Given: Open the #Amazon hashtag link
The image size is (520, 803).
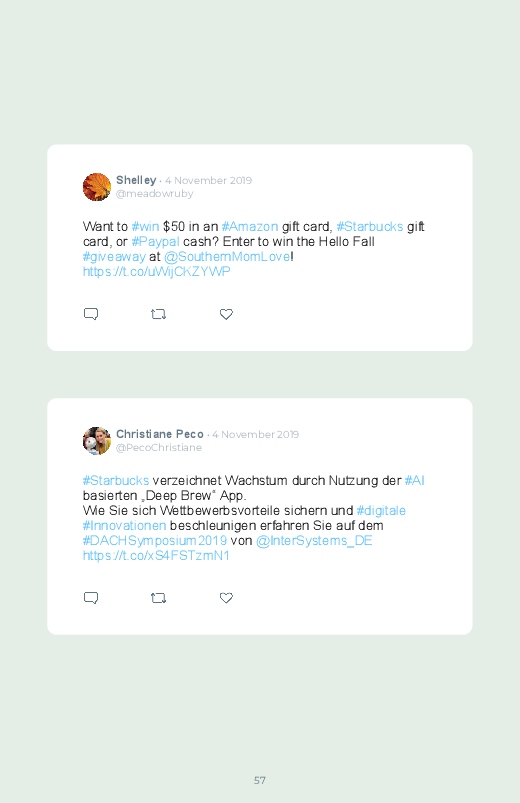Looking at the screenshot, I should pos(249,226).
